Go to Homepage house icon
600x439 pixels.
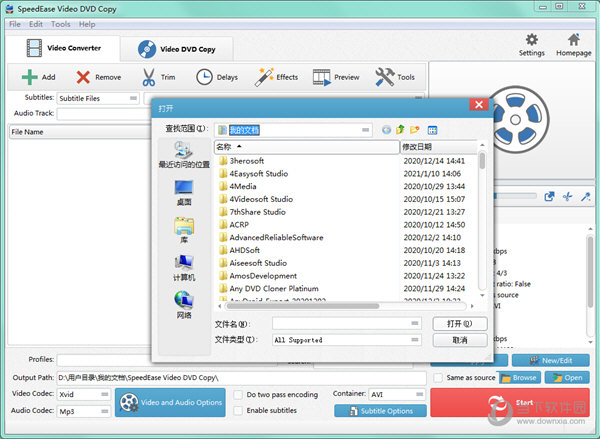(x=574, y=39)
